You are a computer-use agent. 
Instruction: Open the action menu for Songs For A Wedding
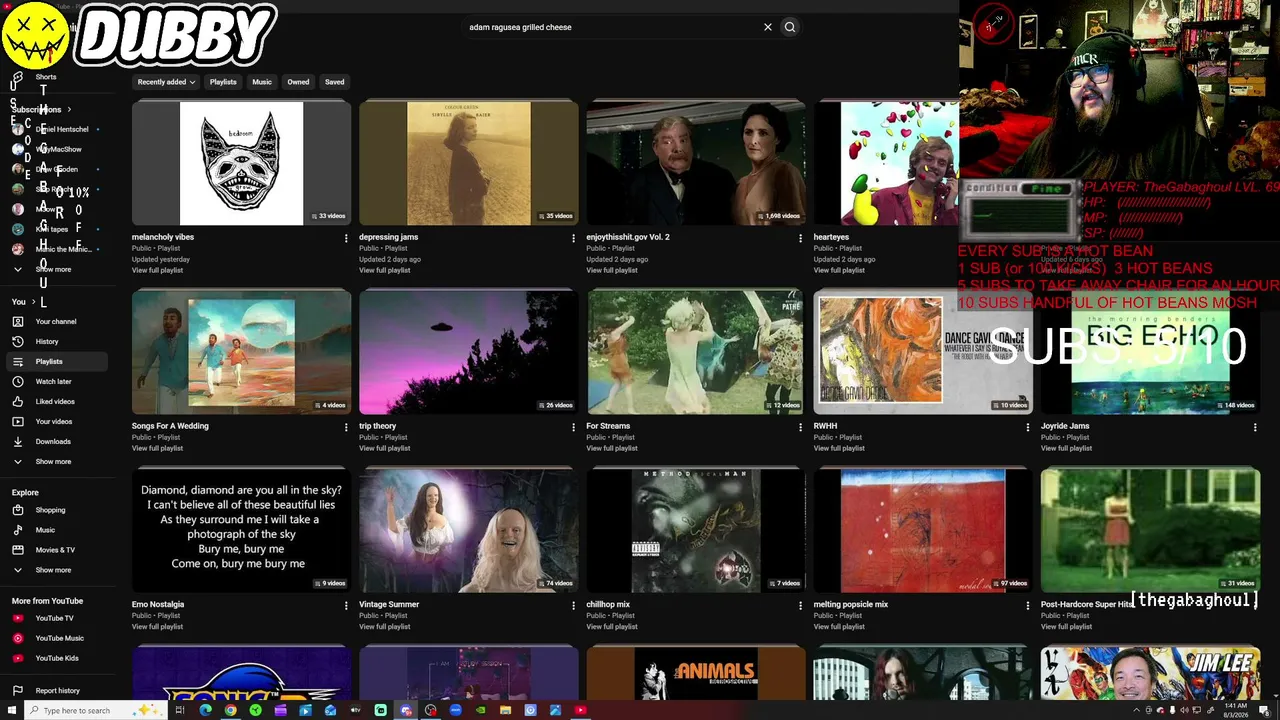pos(346,427)
